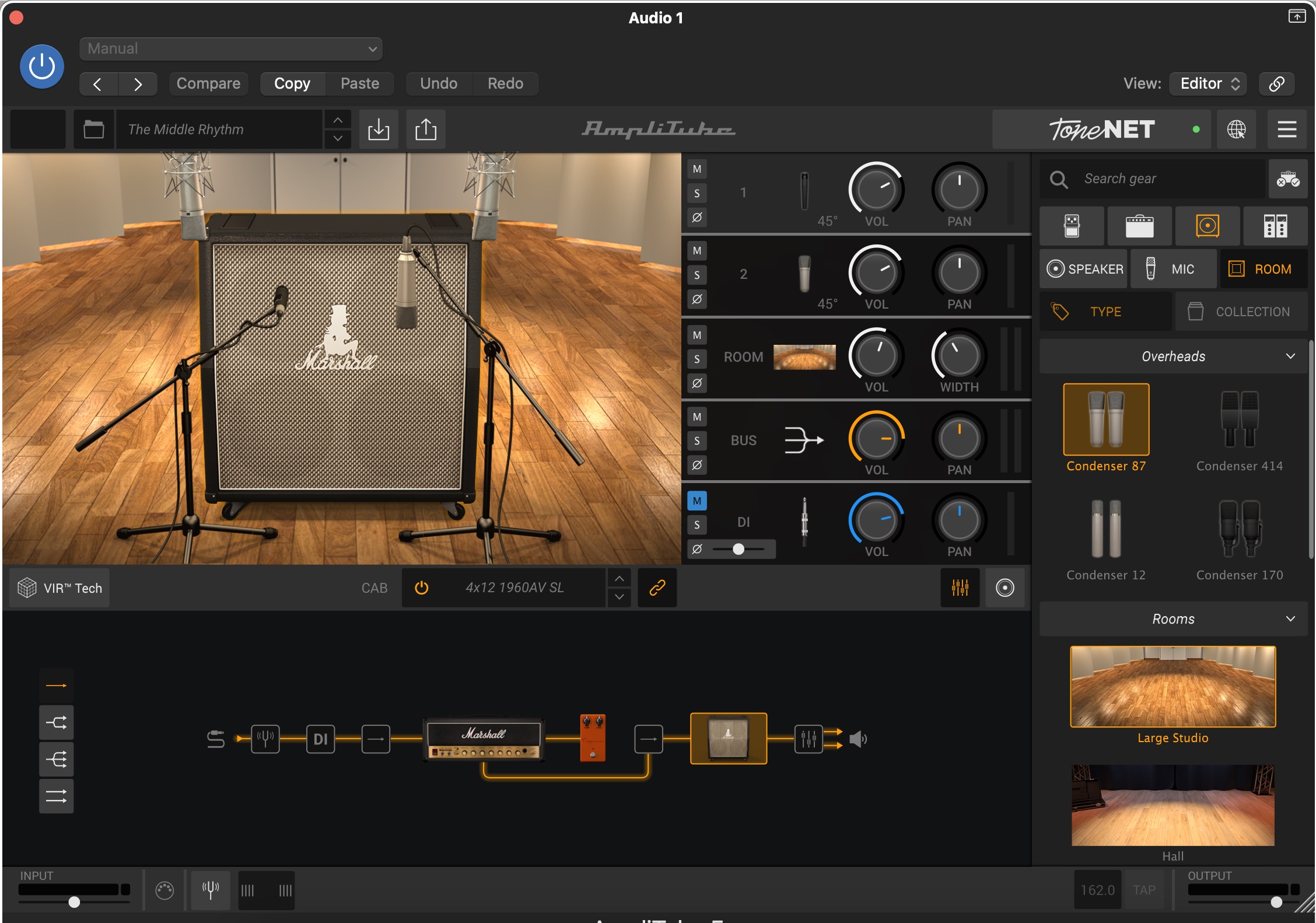Open the tuner in the bottom bar
The image size is (1316, 923).
211,890
